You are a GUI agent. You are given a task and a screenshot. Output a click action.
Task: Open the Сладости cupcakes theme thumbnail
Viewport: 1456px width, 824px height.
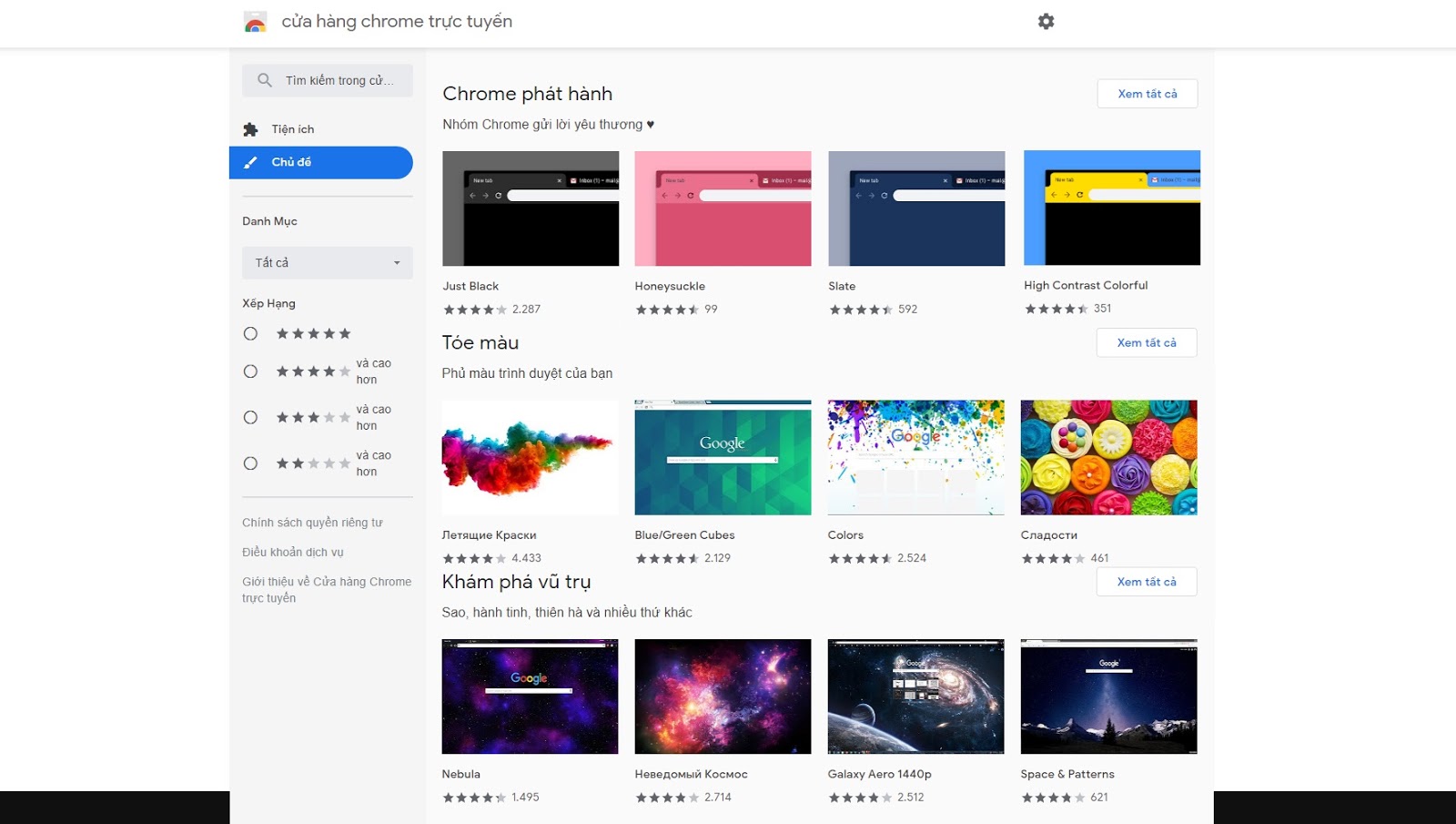pos(1108,457)
